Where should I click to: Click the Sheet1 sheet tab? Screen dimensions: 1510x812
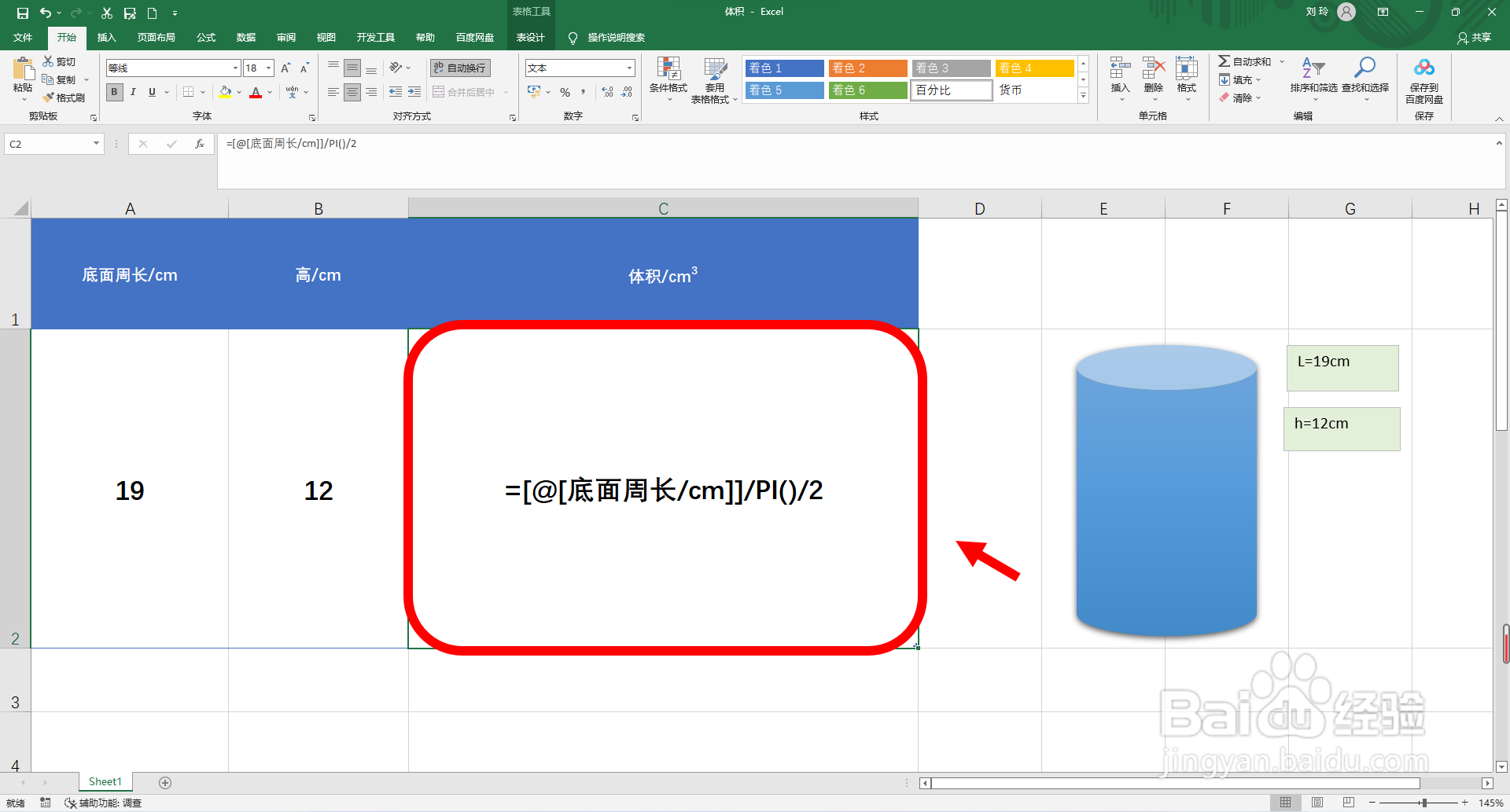click(105, 782)
